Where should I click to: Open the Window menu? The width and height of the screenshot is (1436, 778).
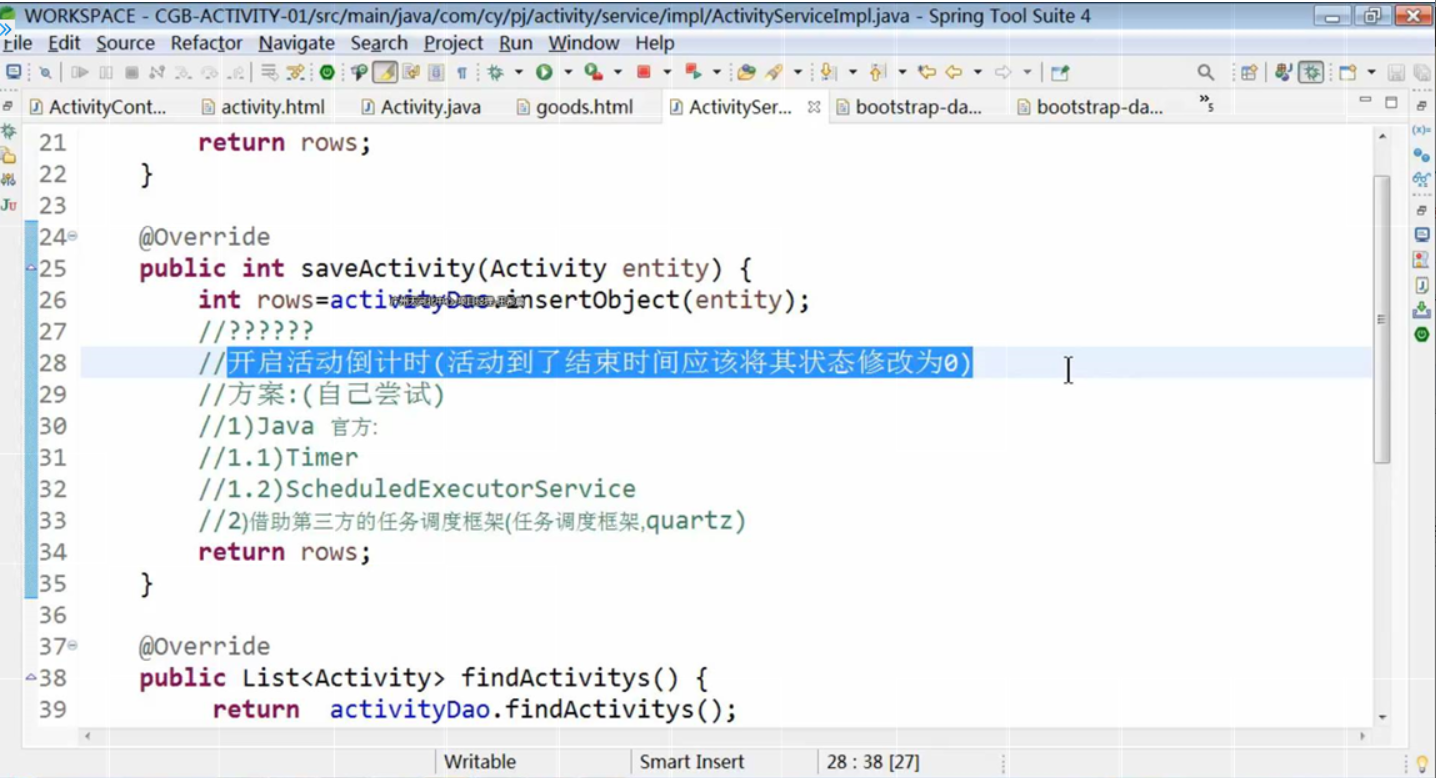tap(584, 43)
